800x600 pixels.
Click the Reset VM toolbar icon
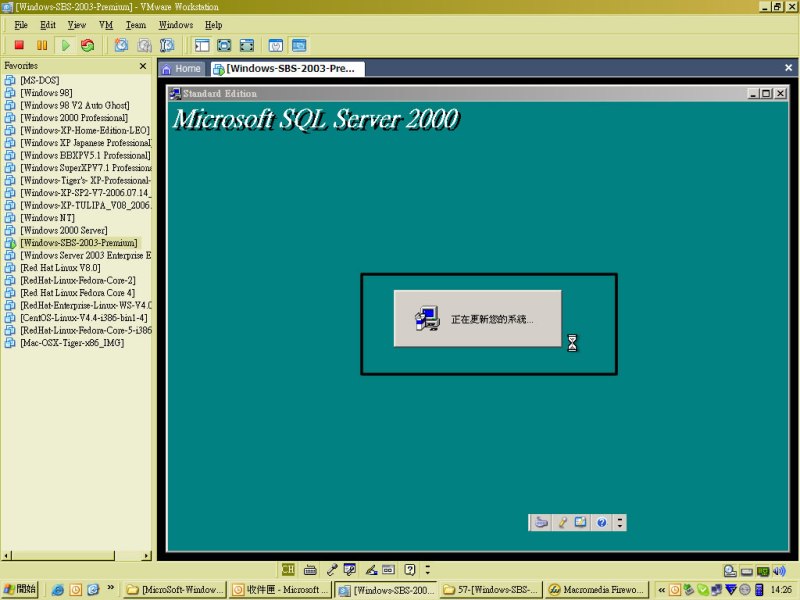pyautogui.click(x=88, y=45)
